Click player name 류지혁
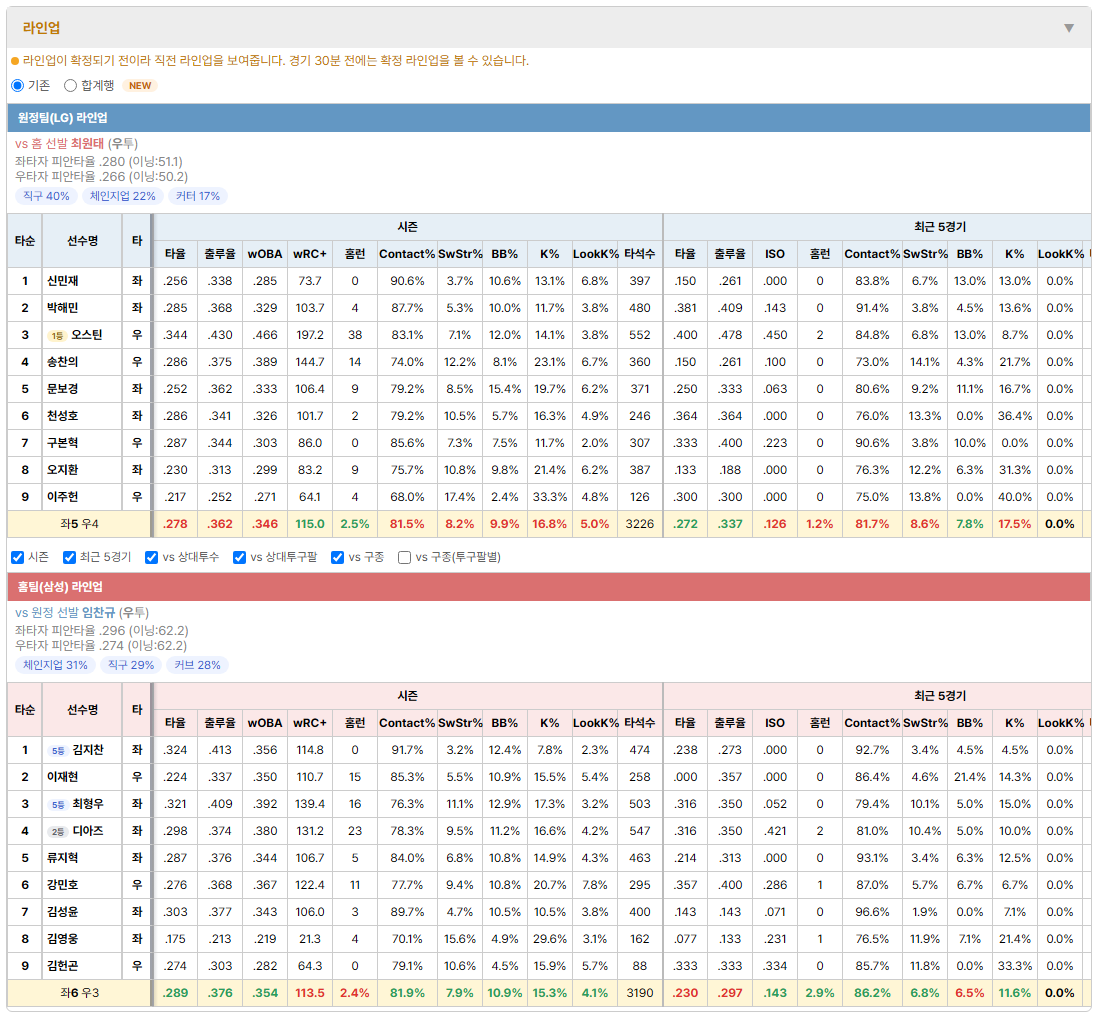The image size is (1098, 1018). (x=62, y=858)
